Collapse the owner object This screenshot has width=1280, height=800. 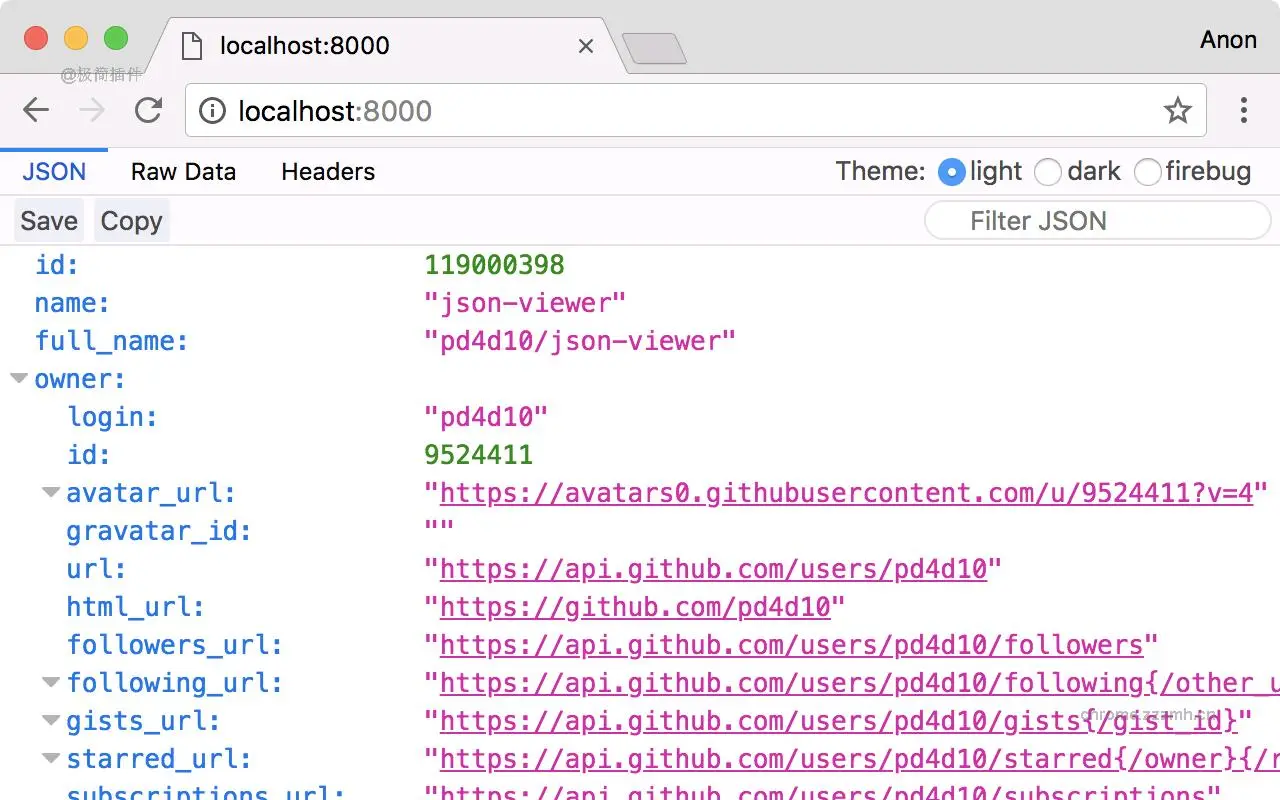[18, 378]
